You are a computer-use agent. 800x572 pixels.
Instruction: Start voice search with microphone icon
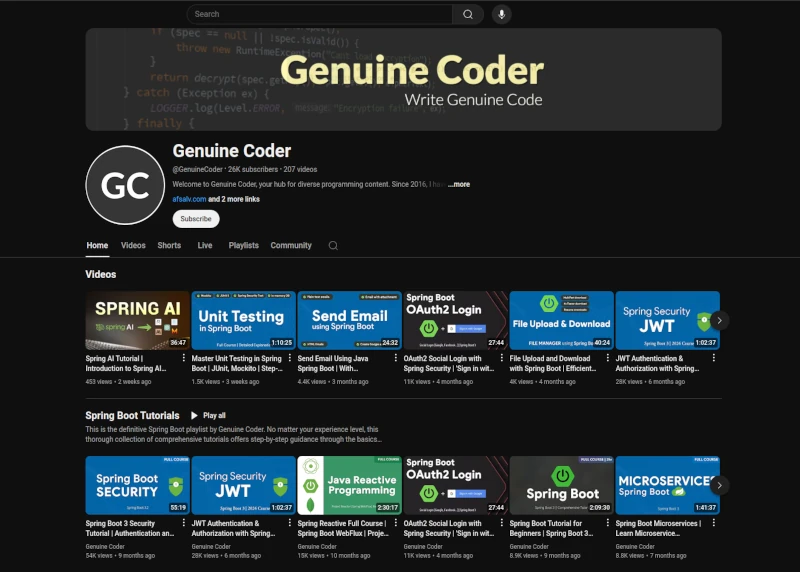(502, 14)
